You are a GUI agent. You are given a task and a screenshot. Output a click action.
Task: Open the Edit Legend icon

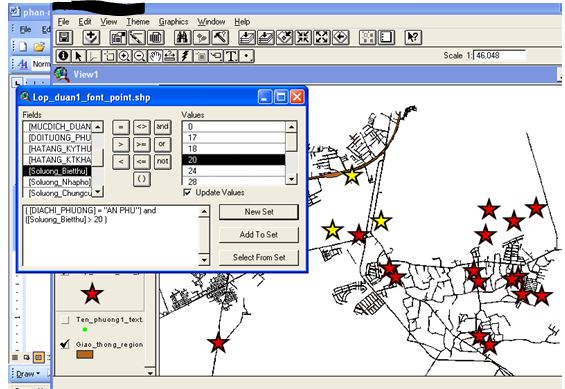coord(137,37)
